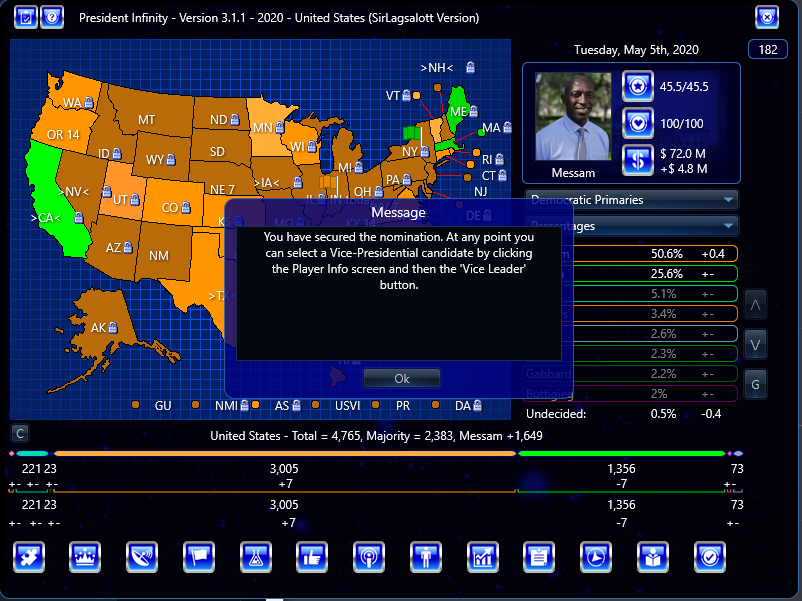Click the dollar funds icon beside $ 72.0 M

[x=637, y=160]
